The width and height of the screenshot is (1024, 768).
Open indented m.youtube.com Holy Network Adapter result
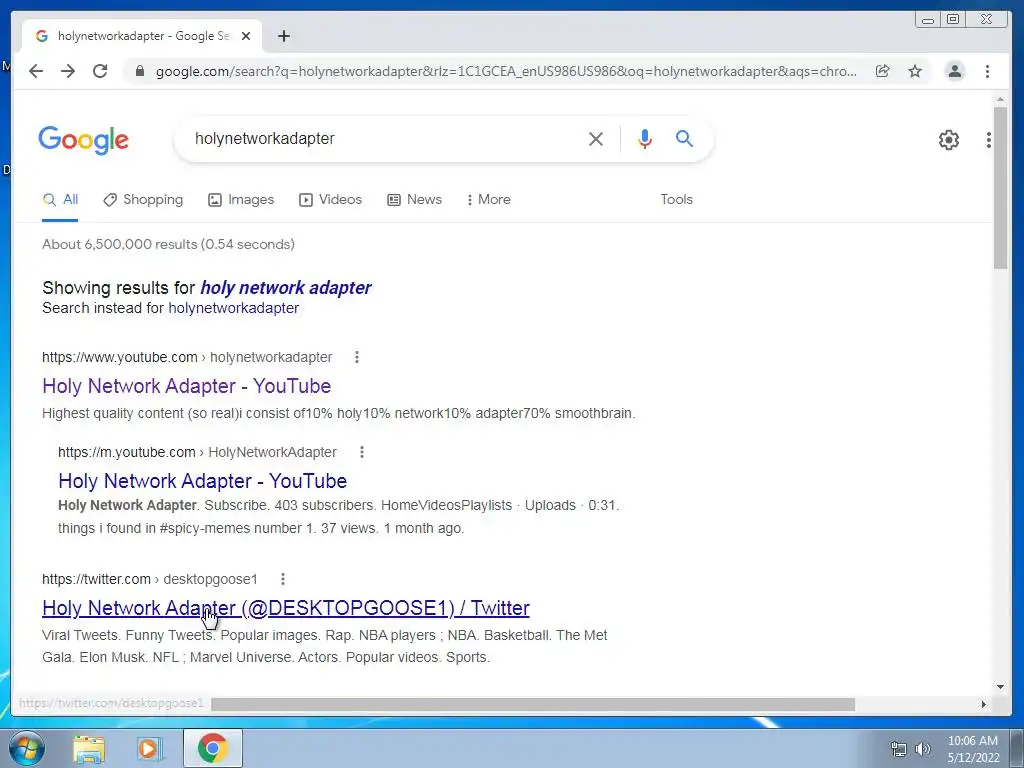click(202, 481)
